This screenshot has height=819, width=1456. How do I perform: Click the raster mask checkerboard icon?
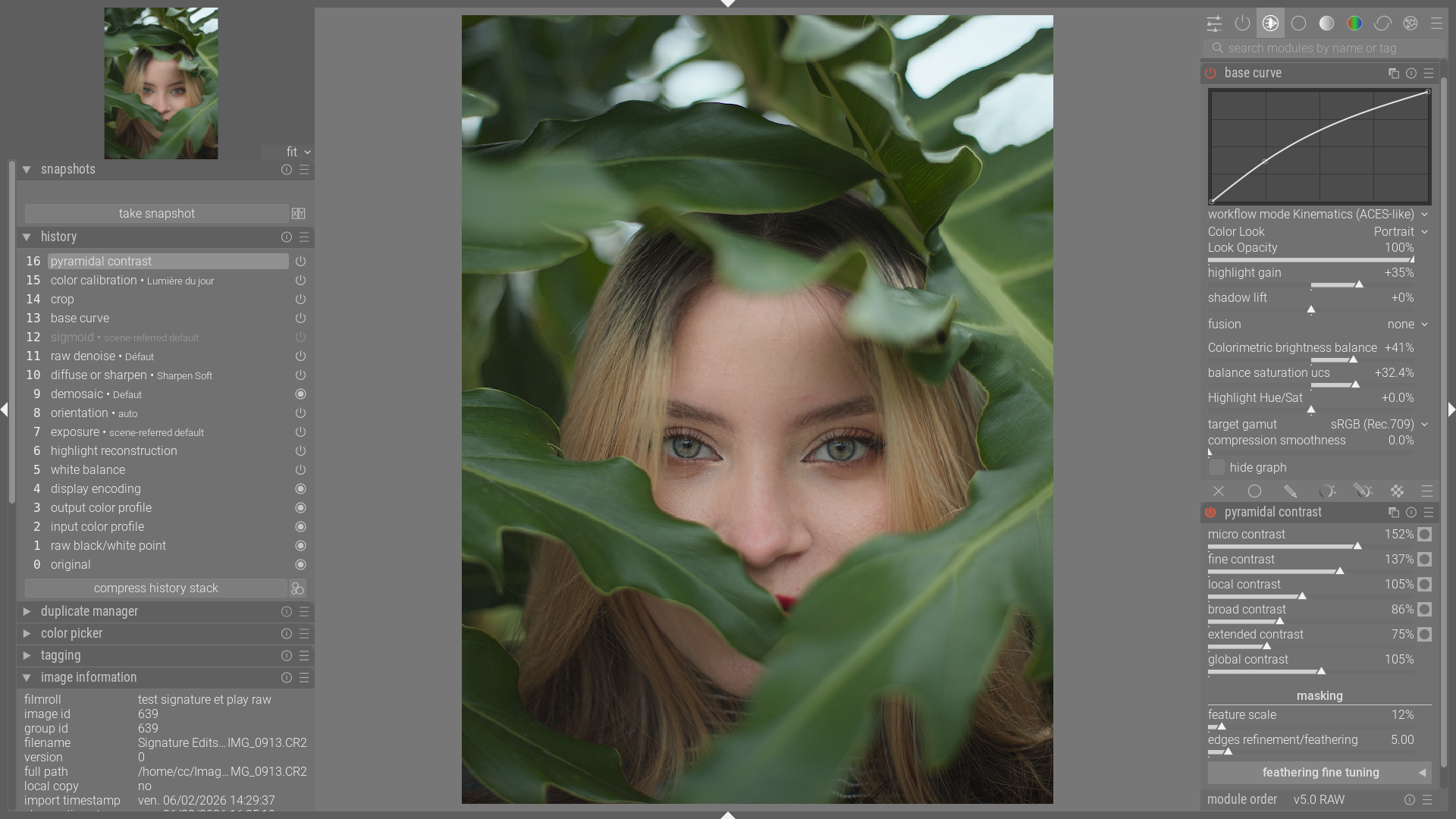[x=1397, y=491]
